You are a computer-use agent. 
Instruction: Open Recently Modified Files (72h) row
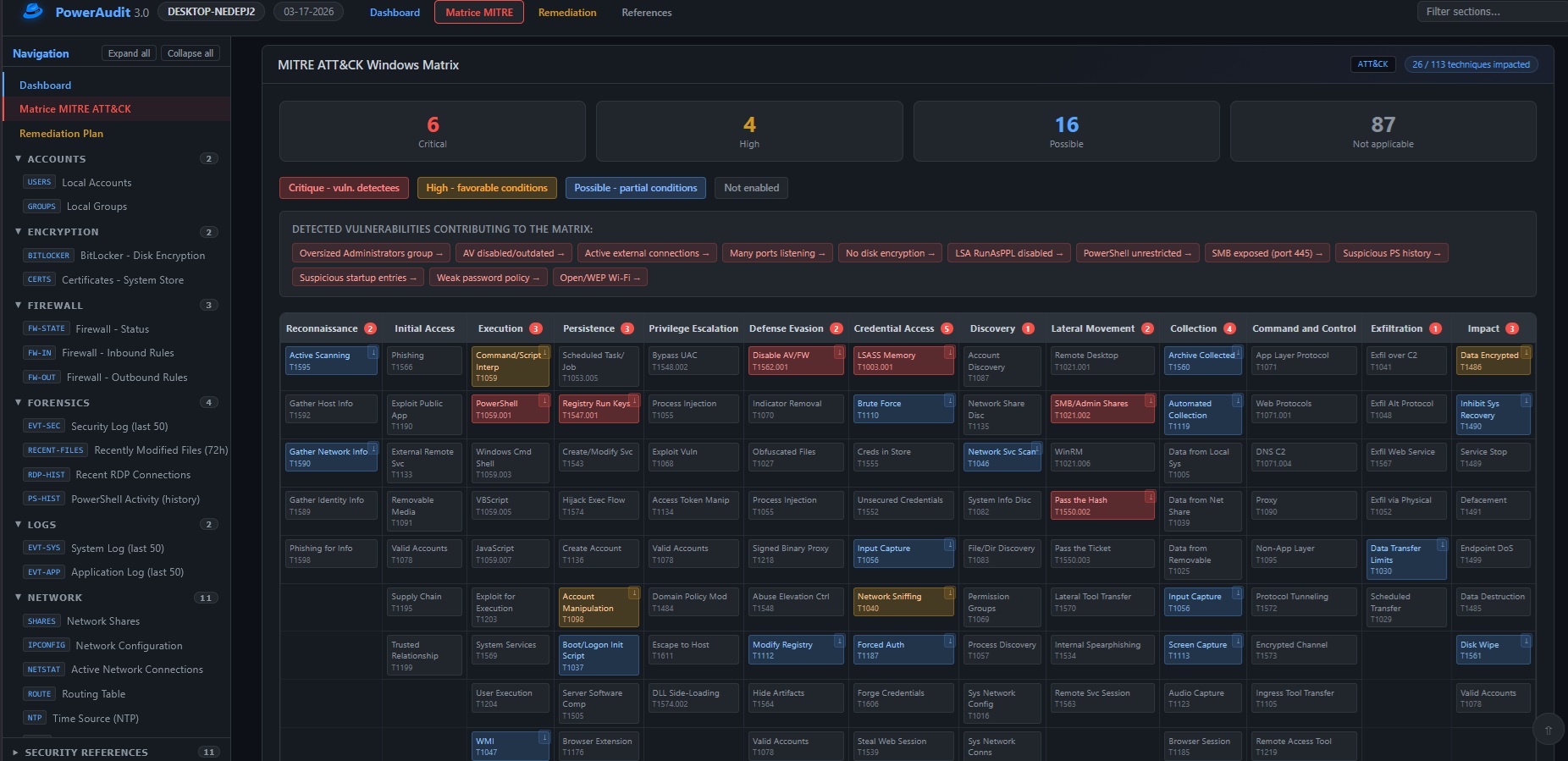click(117, 450)
